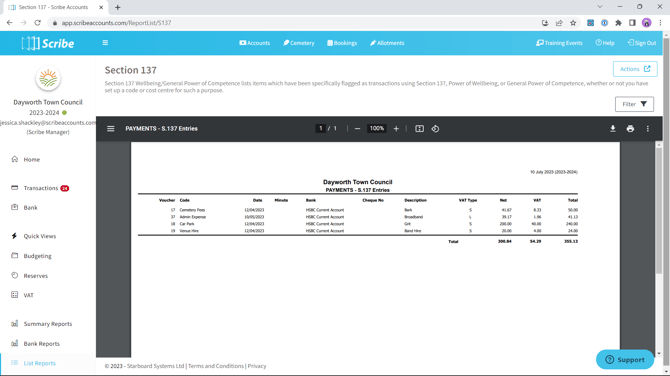The image size is (670, 376).
Task: Go back in the browser
Action: [9, 23]
